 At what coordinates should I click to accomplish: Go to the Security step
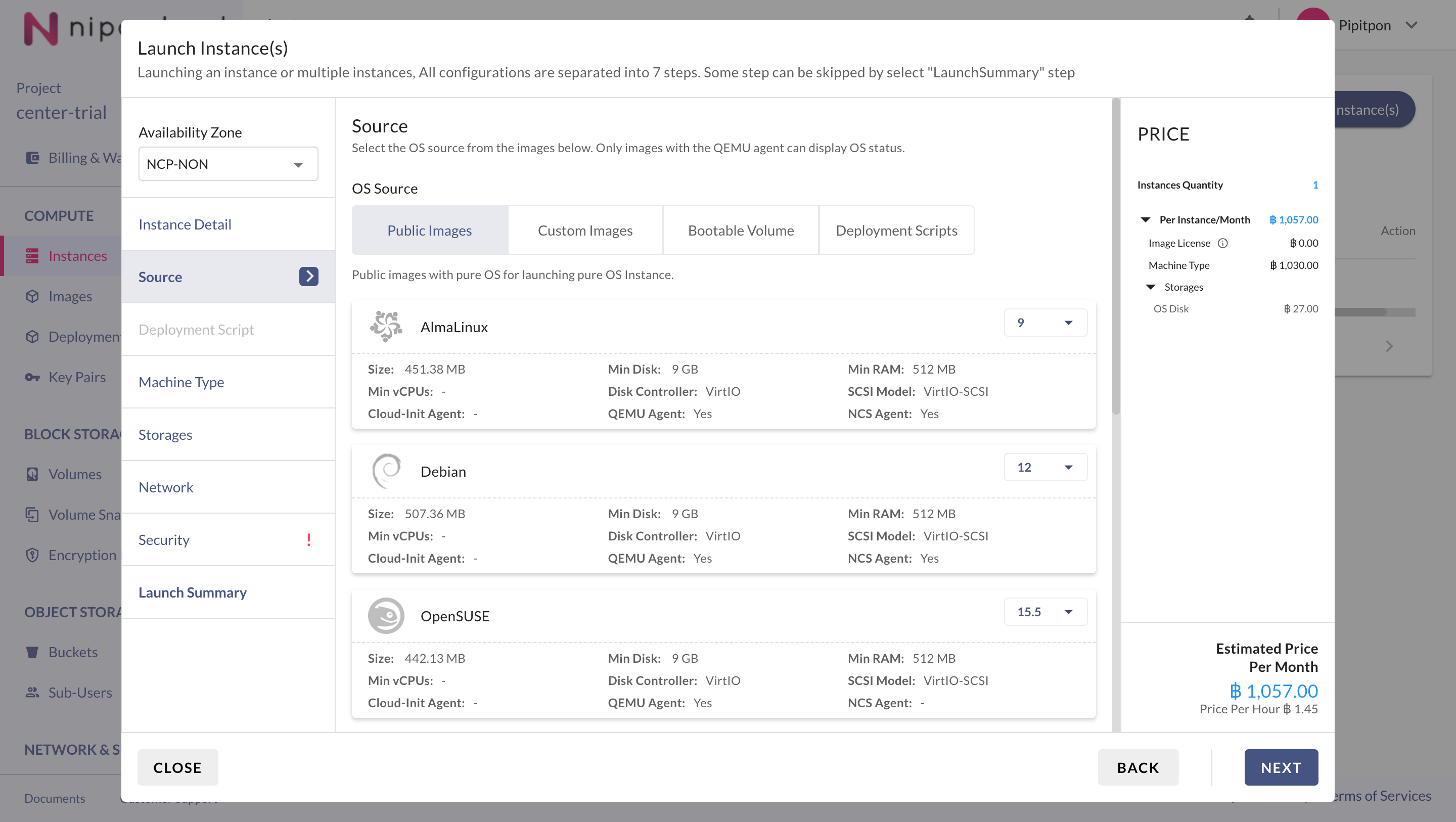(229, 539)
